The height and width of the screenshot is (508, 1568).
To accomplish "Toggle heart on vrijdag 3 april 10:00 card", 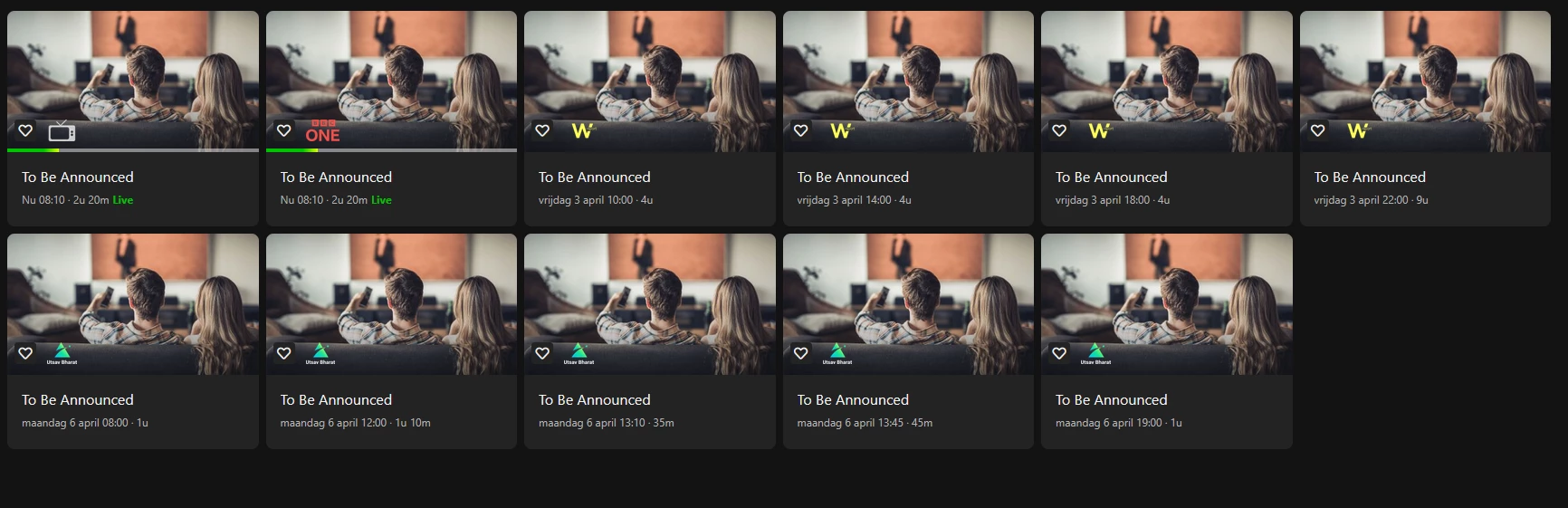I will (x=542, y=130).
